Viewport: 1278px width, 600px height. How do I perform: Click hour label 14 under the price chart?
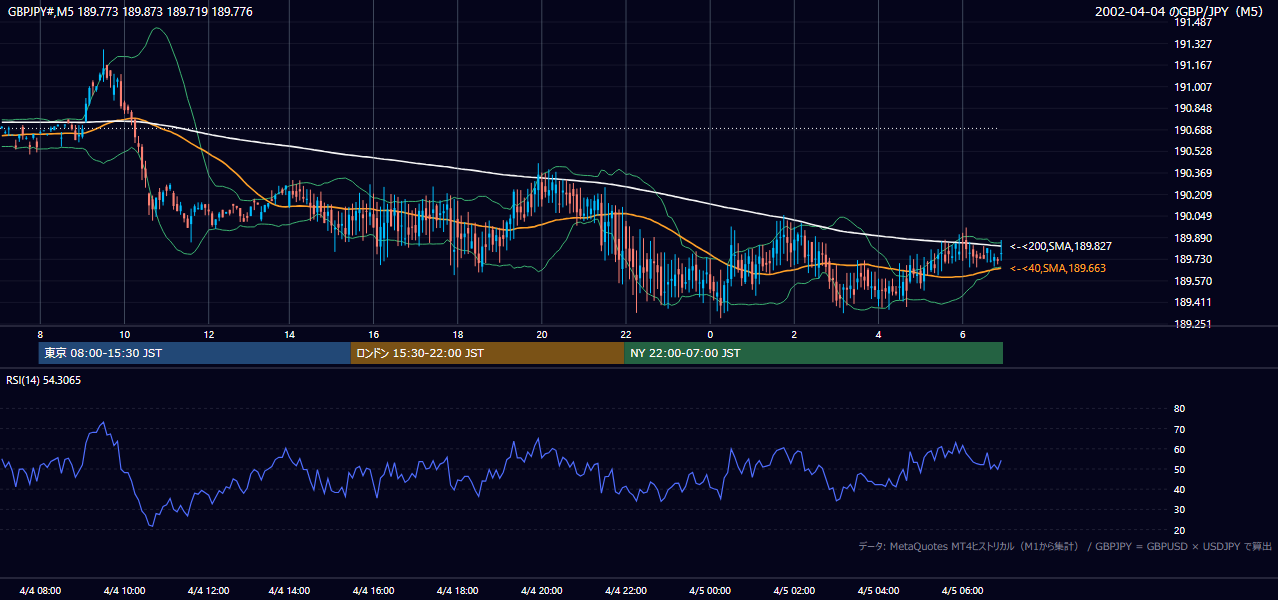(x=290, y=334)
